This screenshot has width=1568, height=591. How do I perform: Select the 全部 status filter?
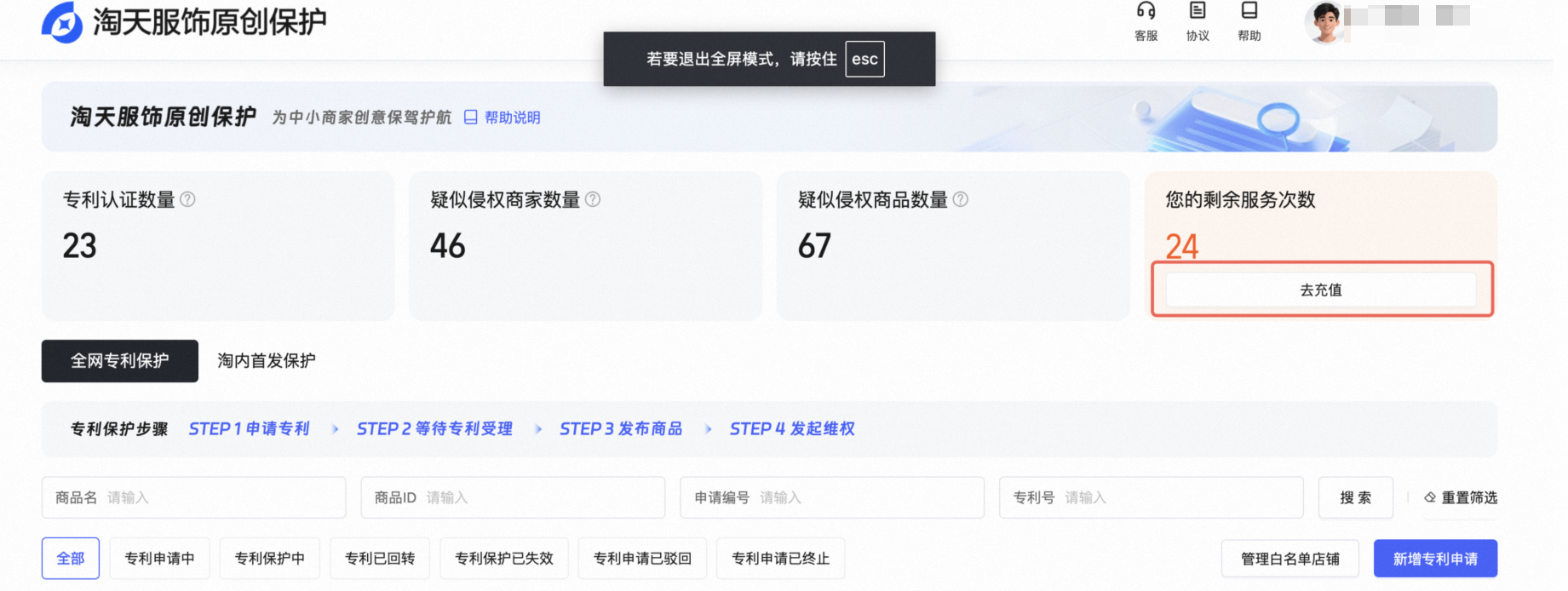click(x=71, y=559)
